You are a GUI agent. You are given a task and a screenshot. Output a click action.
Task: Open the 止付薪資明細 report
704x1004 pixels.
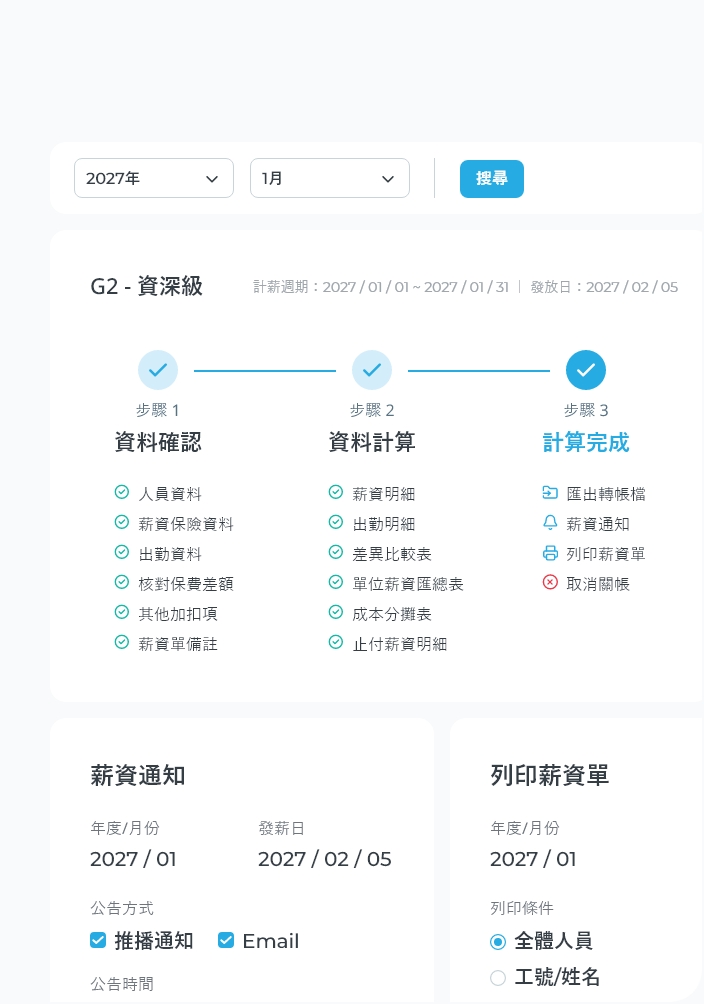(x=400, y=644)
